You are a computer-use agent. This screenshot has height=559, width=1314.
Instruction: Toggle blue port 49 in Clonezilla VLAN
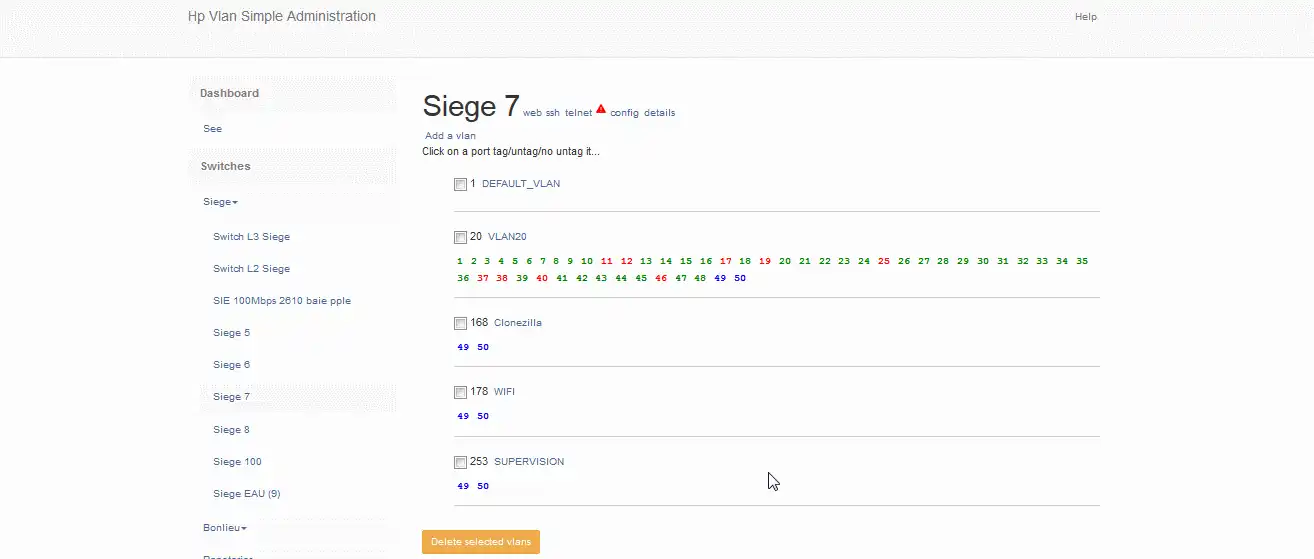pos(463,348)
